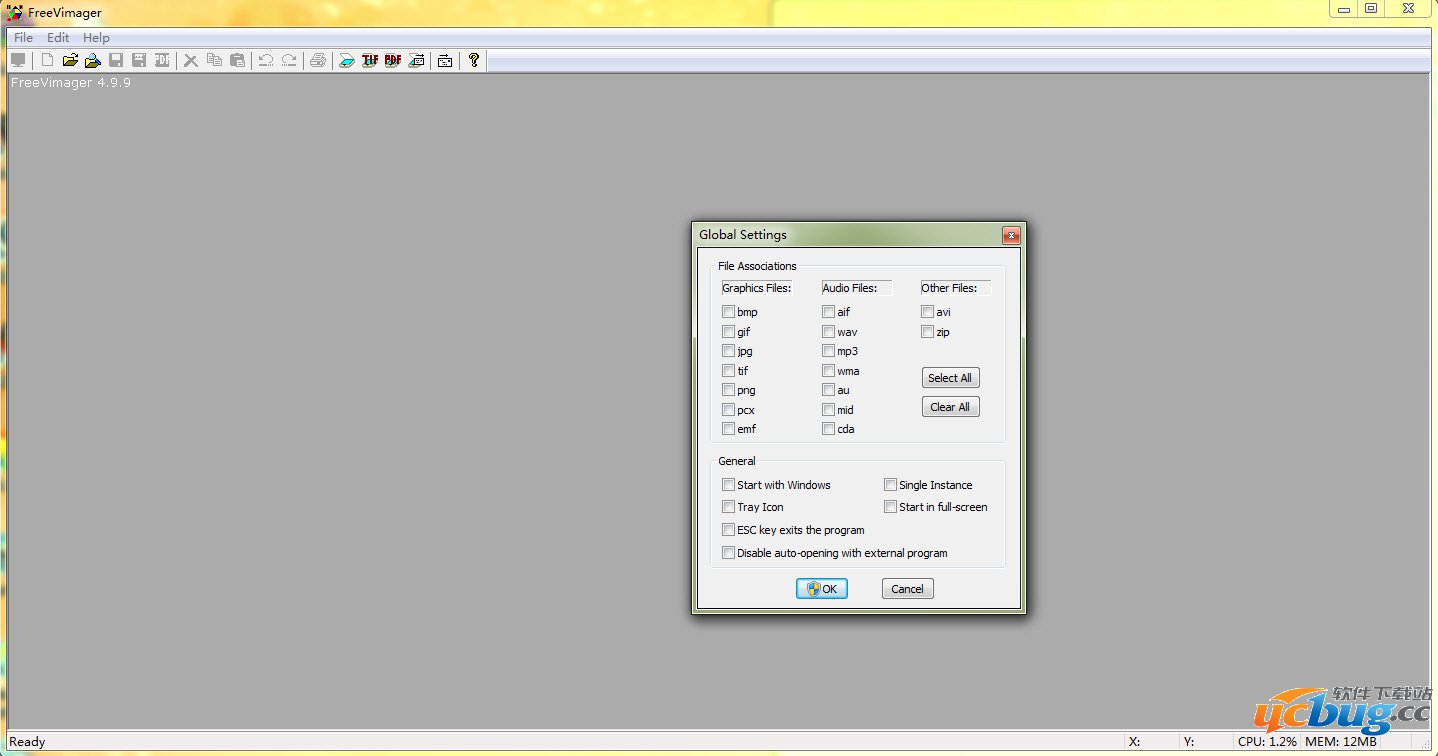The height and width of the screenshot is (756, 1438).
Task: Click the FreeVimager 4.9.9 version text
Action: click(71, 82)
